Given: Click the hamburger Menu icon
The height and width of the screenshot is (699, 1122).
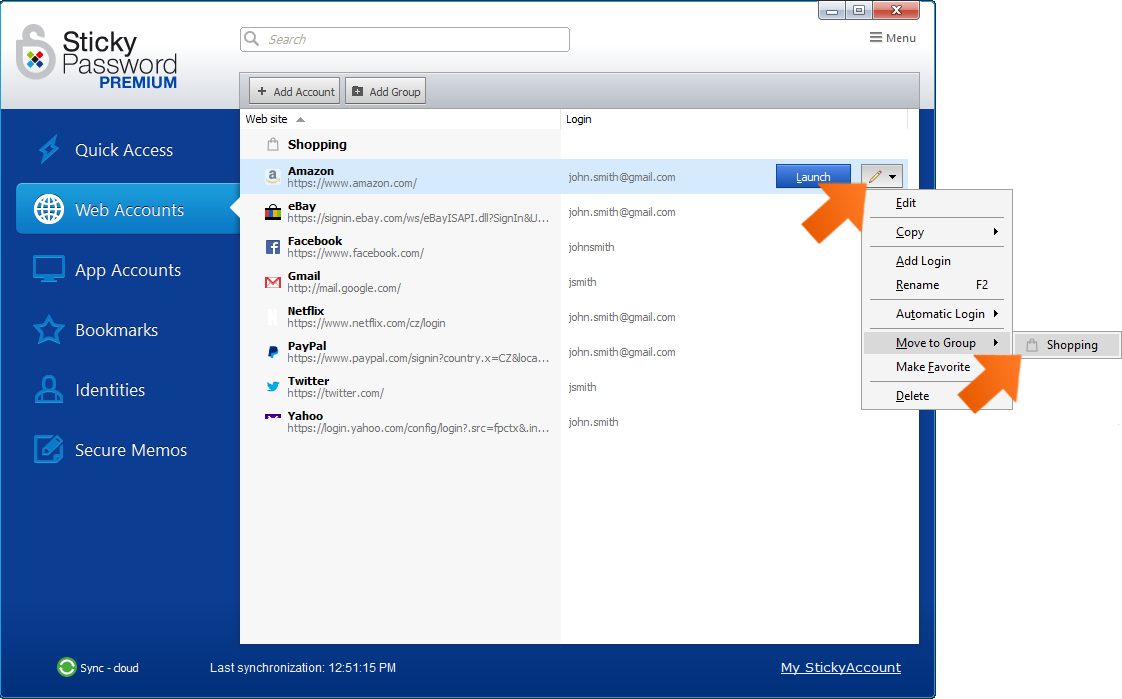Looking at the screenshot, I should pos(876,37).
